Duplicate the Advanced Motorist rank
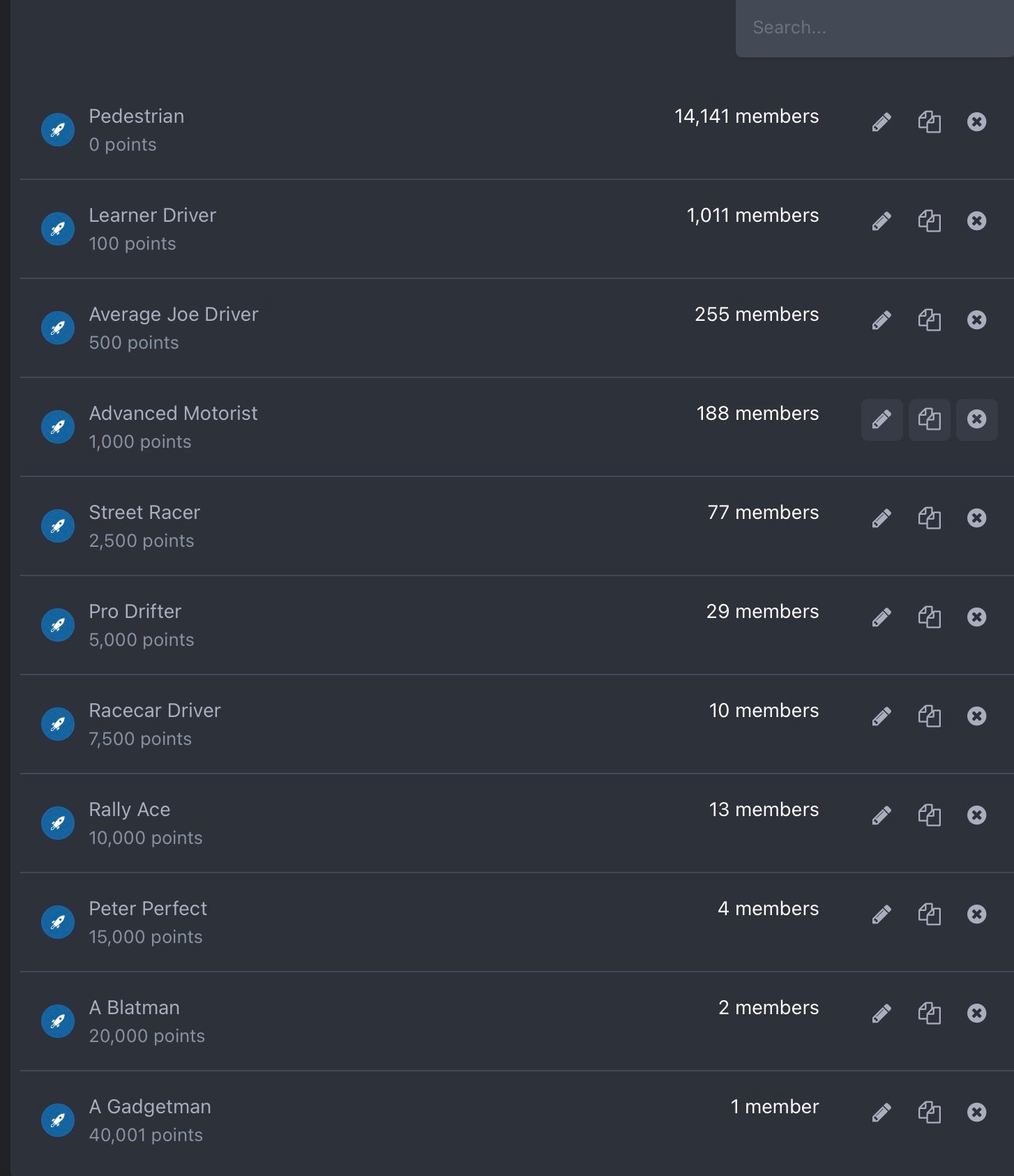The image size is (1014, 1176). coord(929,419)
